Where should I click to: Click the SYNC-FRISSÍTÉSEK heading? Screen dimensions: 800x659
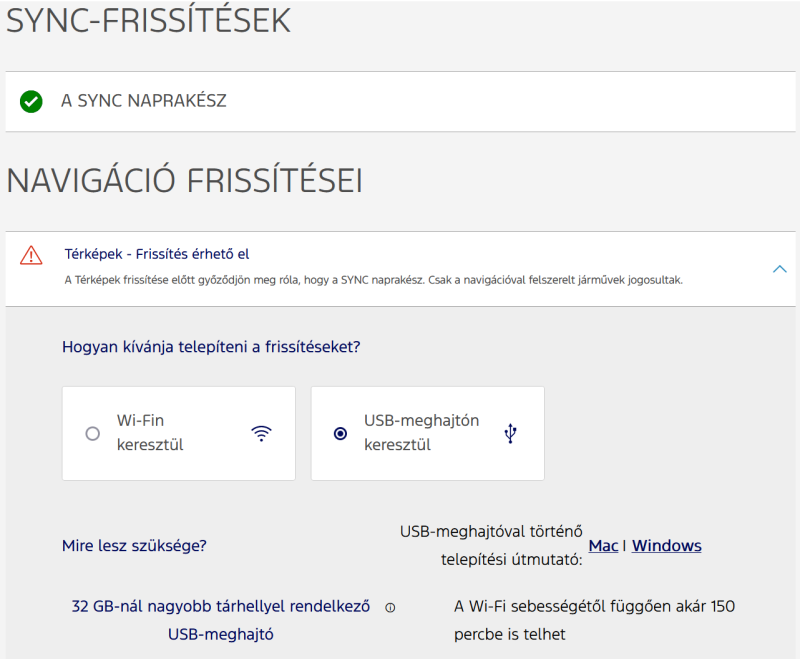click(x=148, y=20)
